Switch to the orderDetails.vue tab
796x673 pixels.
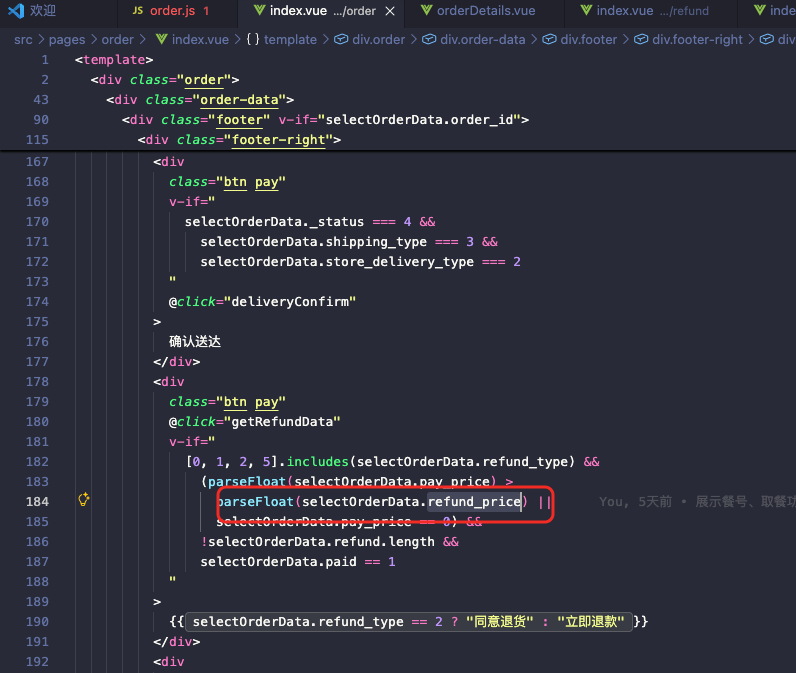pyautogui.click(x=487, y=11)
